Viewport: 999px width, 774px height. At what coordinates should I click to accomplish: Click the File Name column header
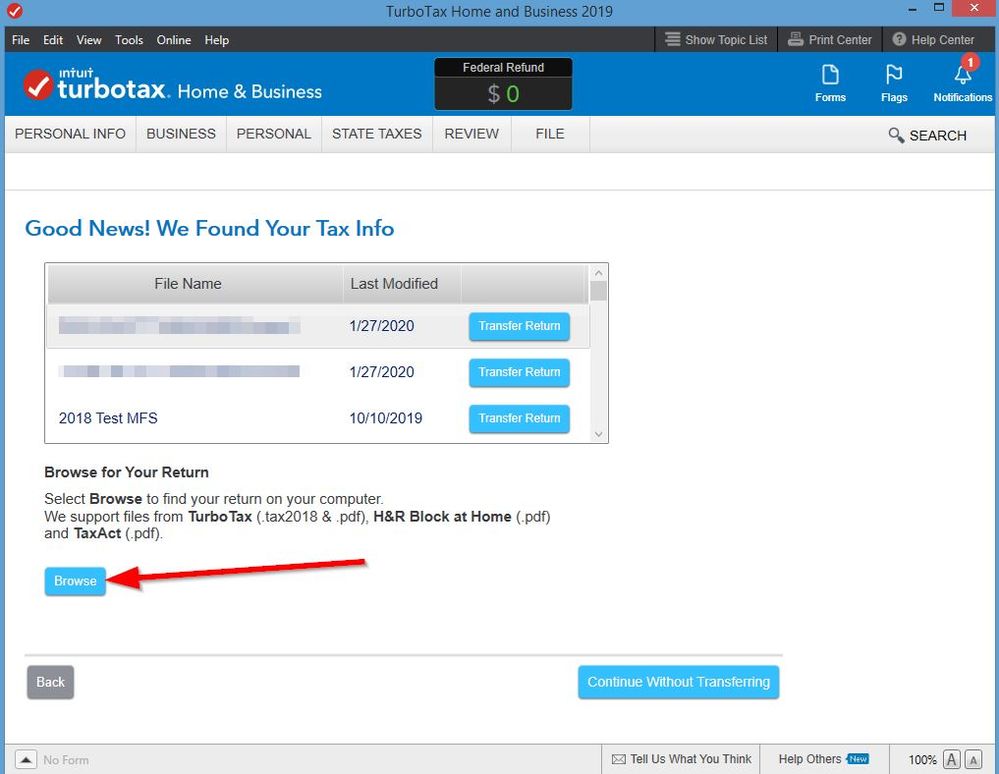(x=195, y=284)
